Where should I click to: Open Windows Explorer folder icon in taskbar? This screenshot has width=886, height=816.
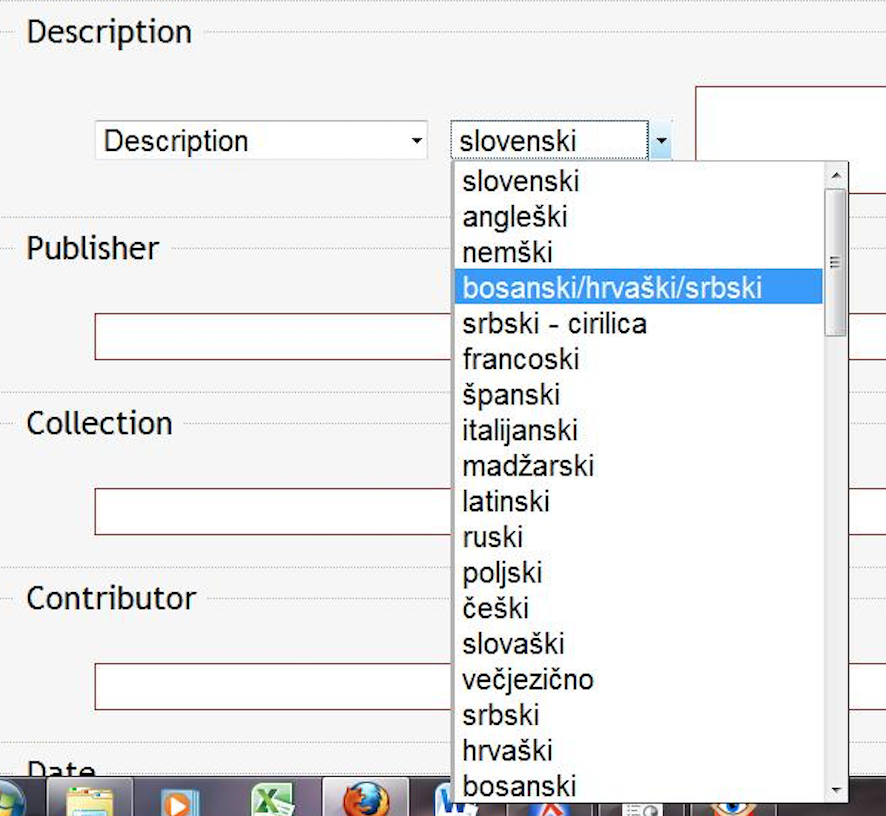coord(88,800)
